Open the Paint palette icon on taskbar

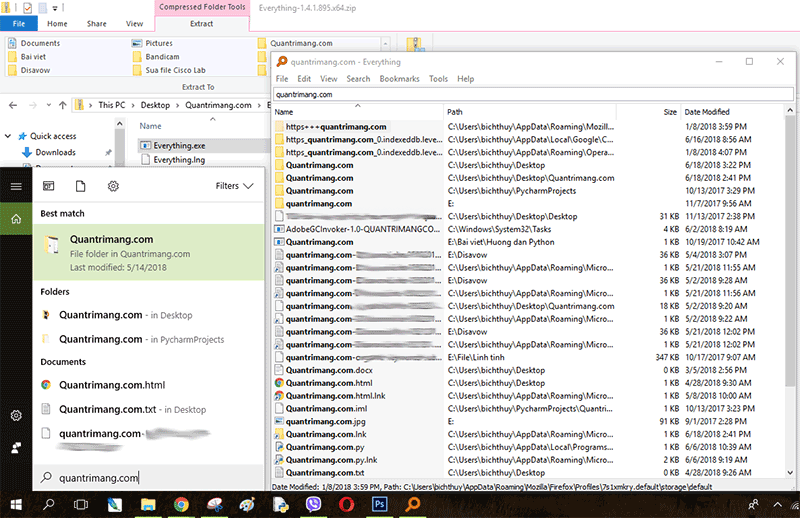(x=247, y=505)
